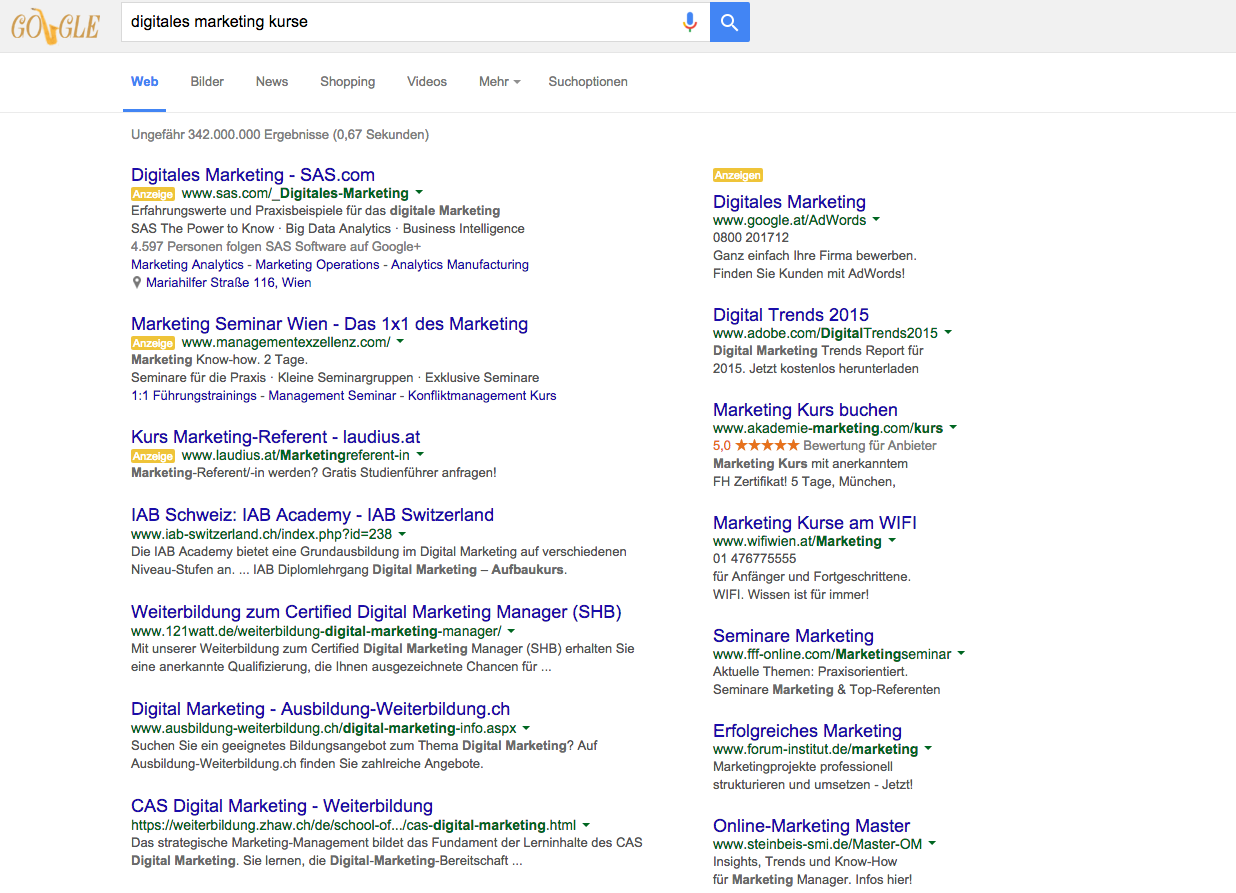This screenshot has height=893, width=1236.
Task: Open the Erfolgreiches Marketing ad
Action: pyautogui.click(x=807, y=731)
